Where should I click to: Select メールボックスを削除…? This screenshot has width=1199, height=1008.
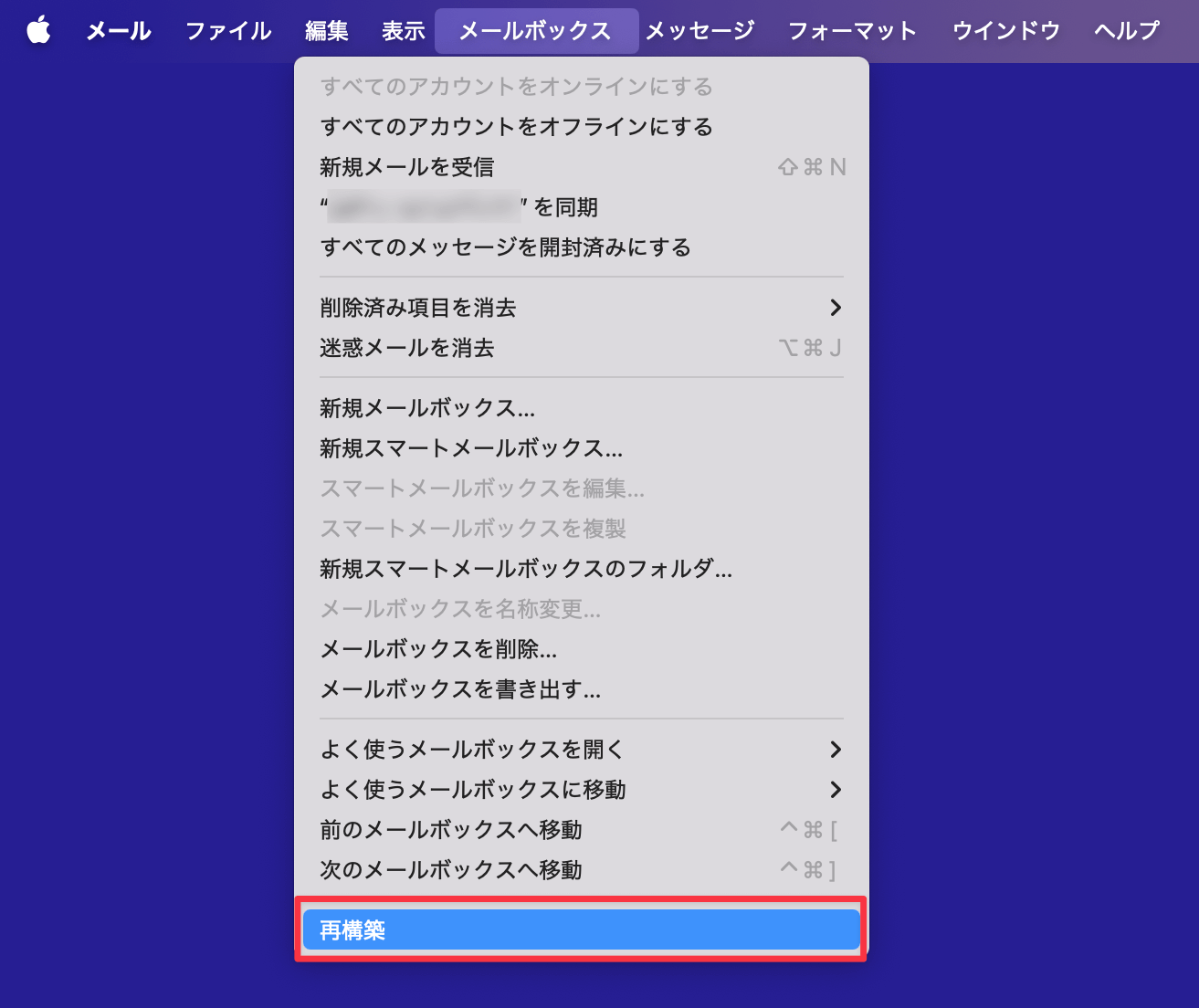(582, 649)
